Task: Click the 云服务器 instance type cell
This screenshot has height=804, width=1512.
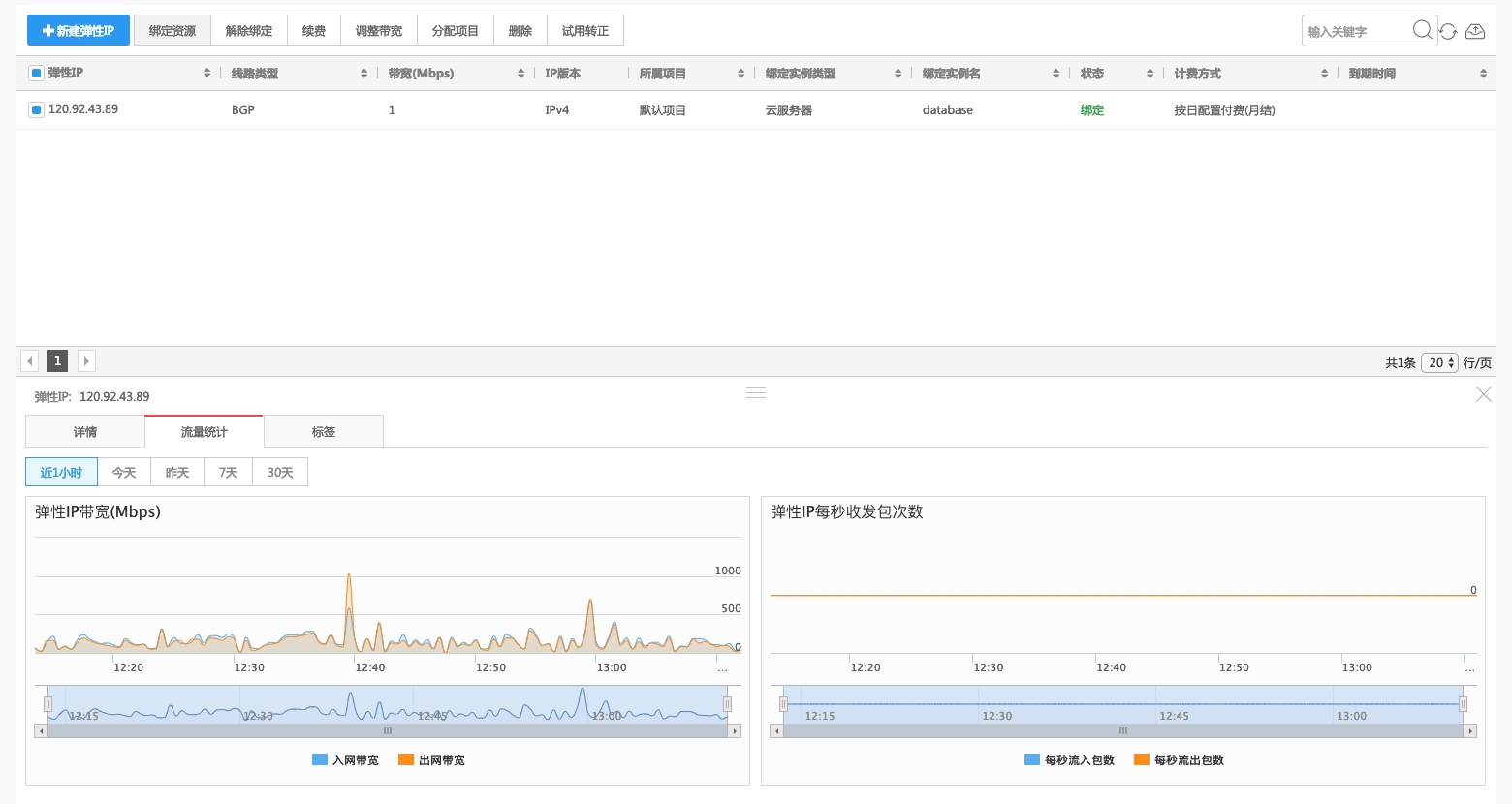Action: (x=789, y=110)
